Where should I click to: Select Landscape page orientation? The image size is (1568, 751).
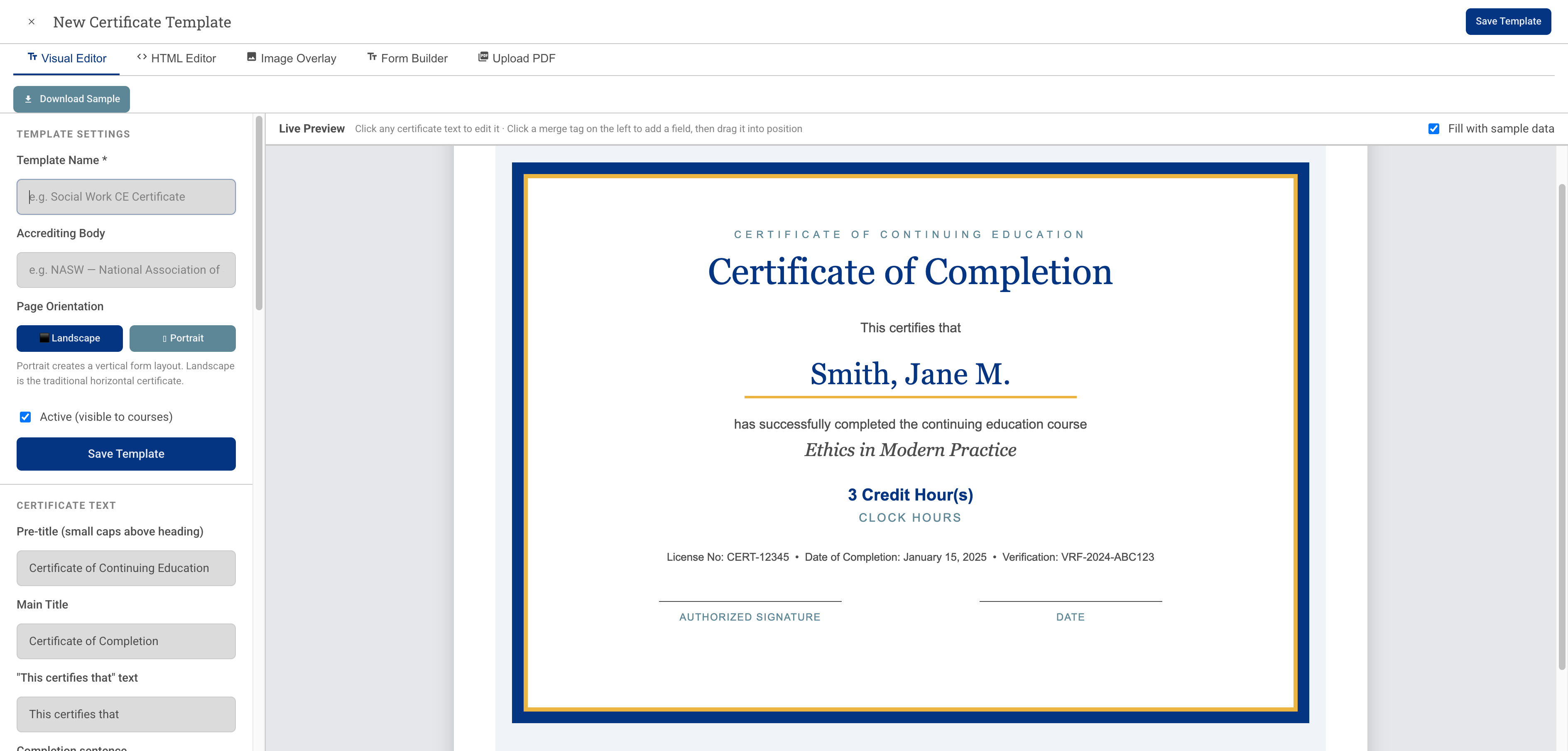pyautogui.click(x=69, y=338)
